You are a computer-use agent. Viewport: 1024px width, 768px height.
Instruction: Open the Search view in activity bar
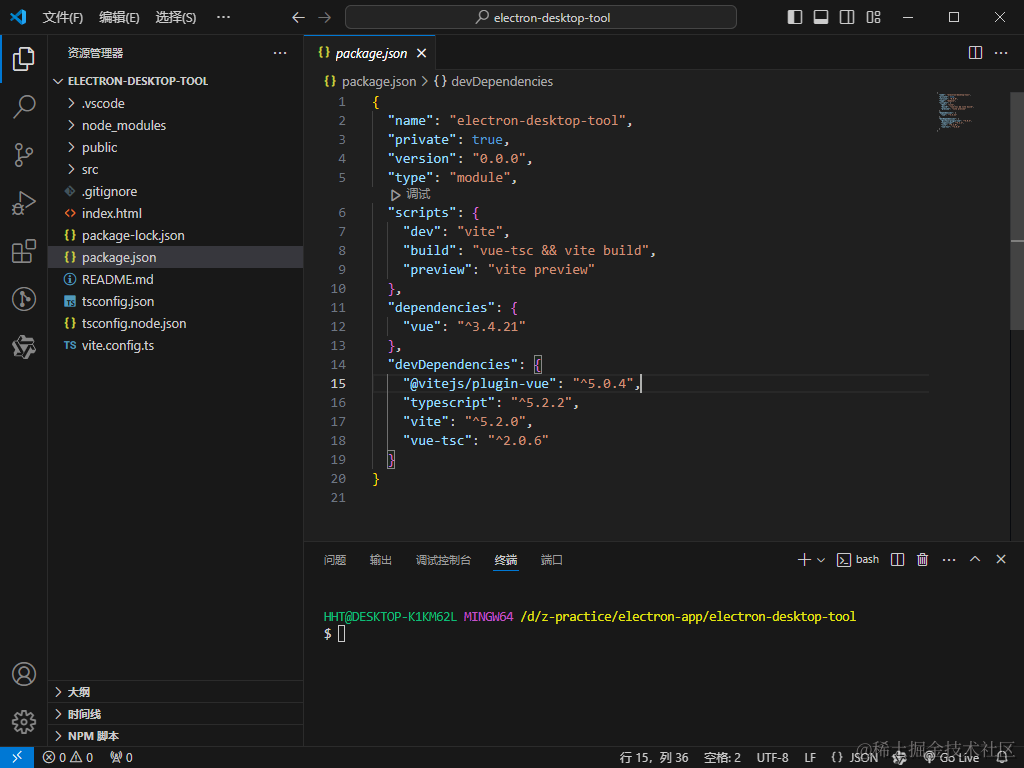point(24,107)
